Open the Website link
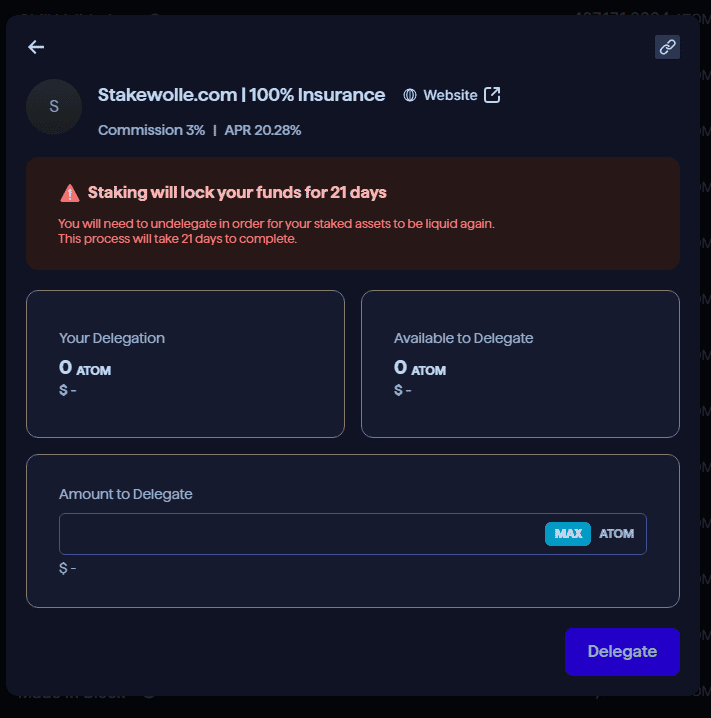Screen dimensions: 711x718 (450, 95)
